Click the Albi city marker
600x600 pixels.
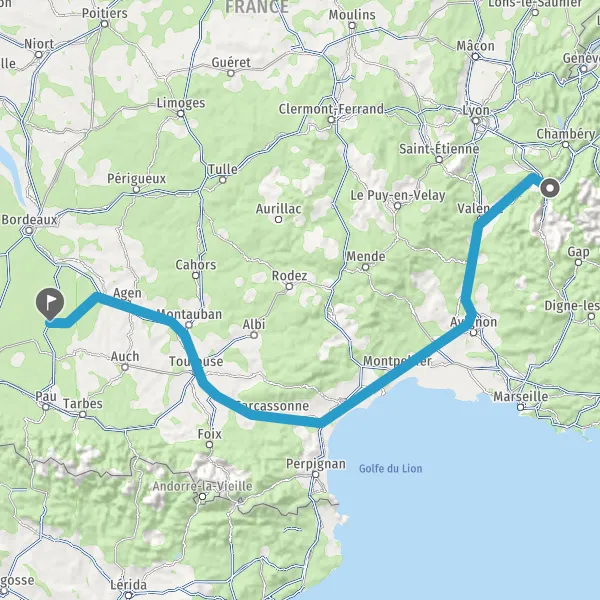(254, 335)
